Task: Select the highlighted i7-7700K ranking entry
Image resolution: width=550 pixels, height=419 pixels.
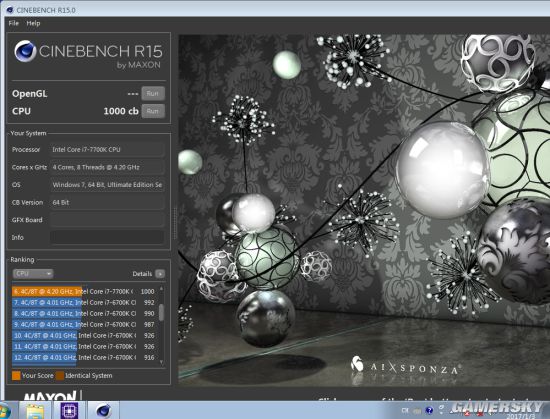Action: tap(84, 291)
